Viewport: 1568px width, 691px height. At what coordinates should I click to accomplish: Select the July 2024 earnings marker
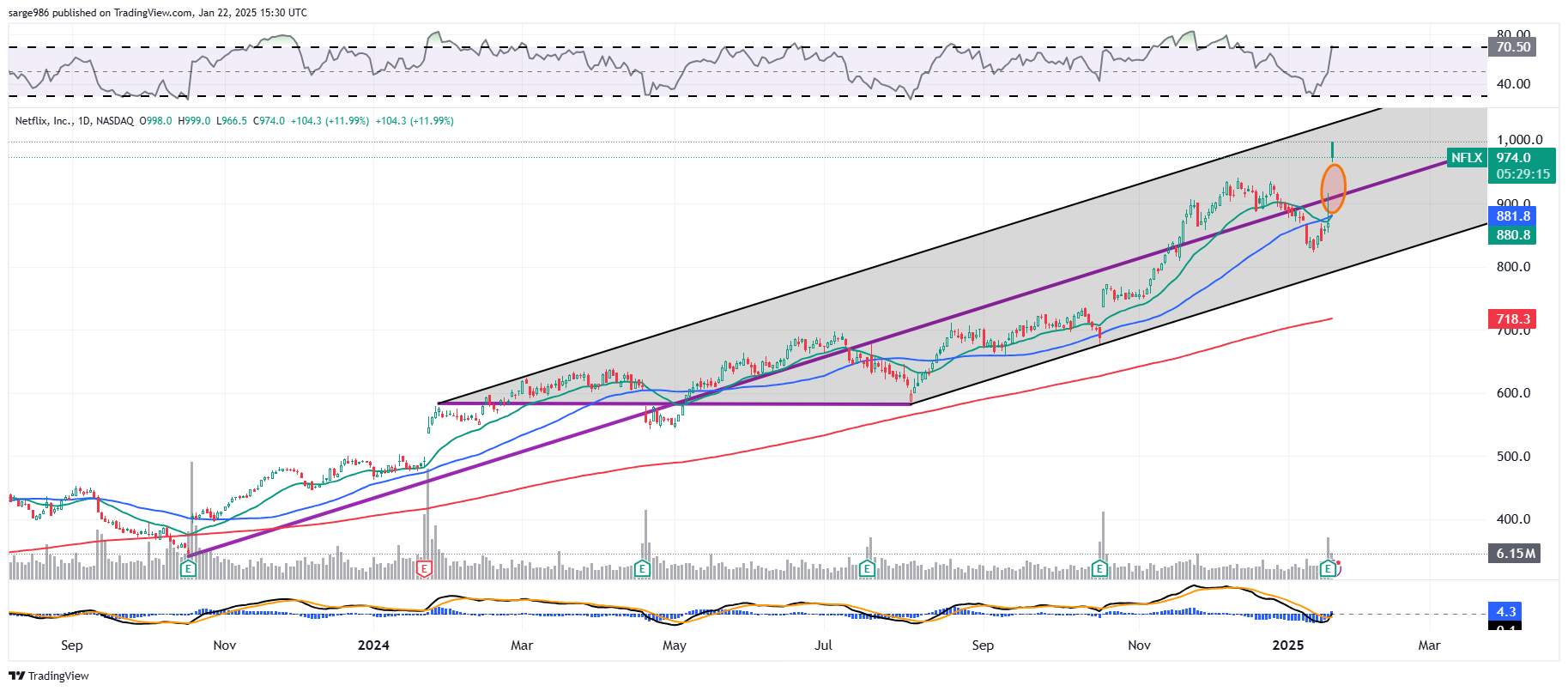pyautogui.click(x=867, y=568)
